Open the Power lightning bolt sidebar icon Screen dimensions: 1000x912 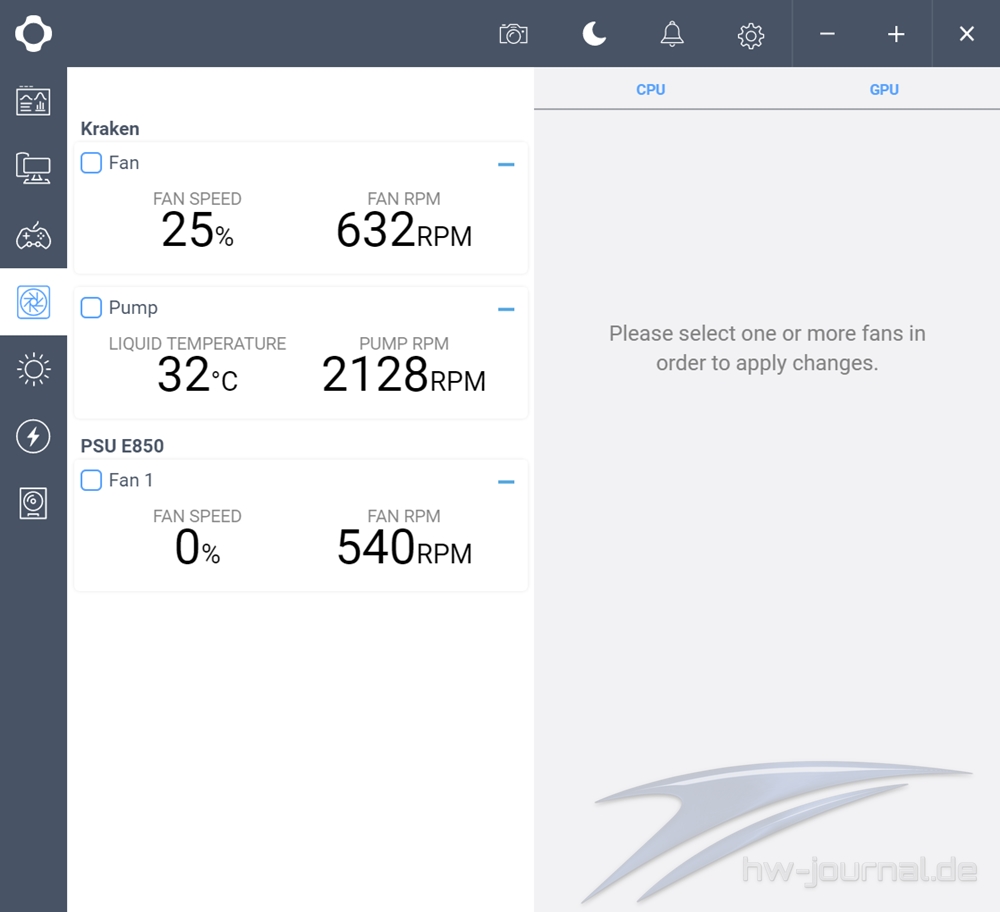point(33,436)
